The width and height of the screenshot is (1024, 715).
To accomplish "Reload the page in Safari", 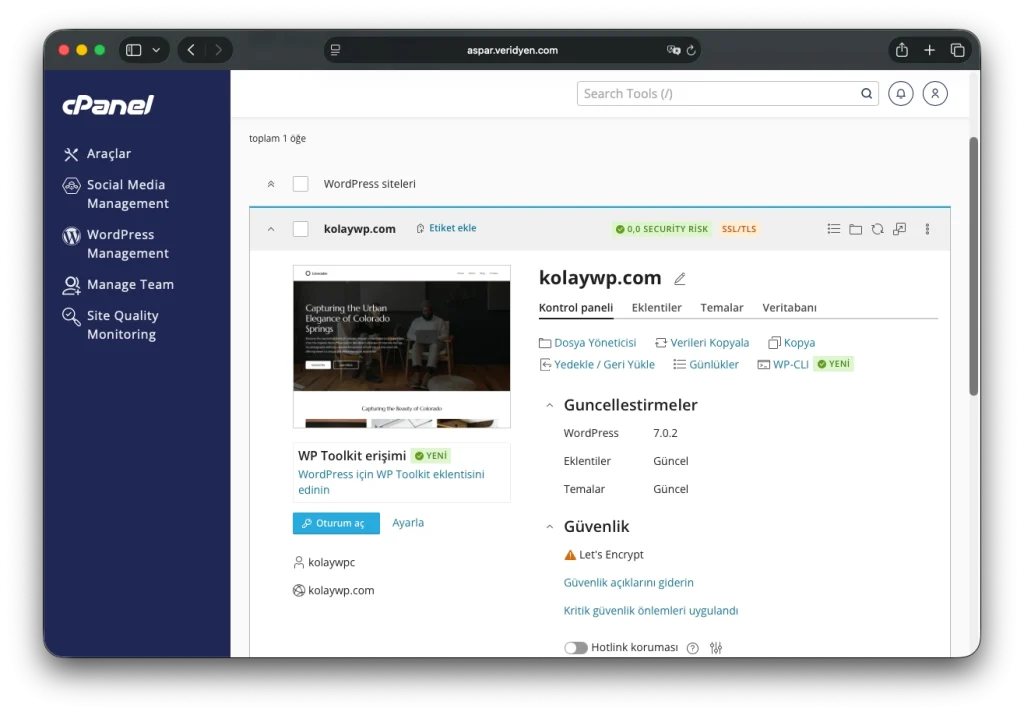I will (691, 50).
